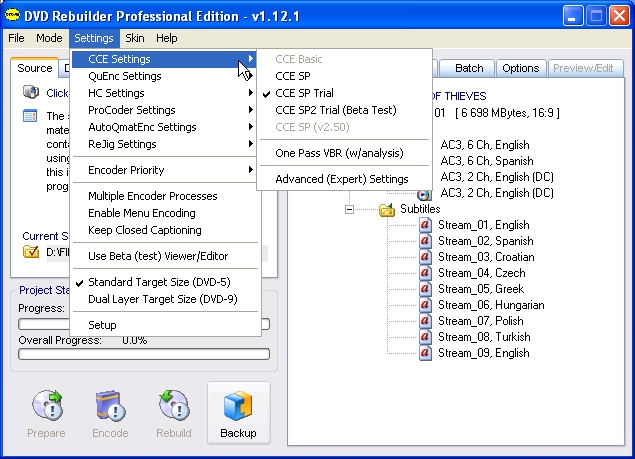Click the Stream_07 Polish subtitle icon

click(425, 321)
